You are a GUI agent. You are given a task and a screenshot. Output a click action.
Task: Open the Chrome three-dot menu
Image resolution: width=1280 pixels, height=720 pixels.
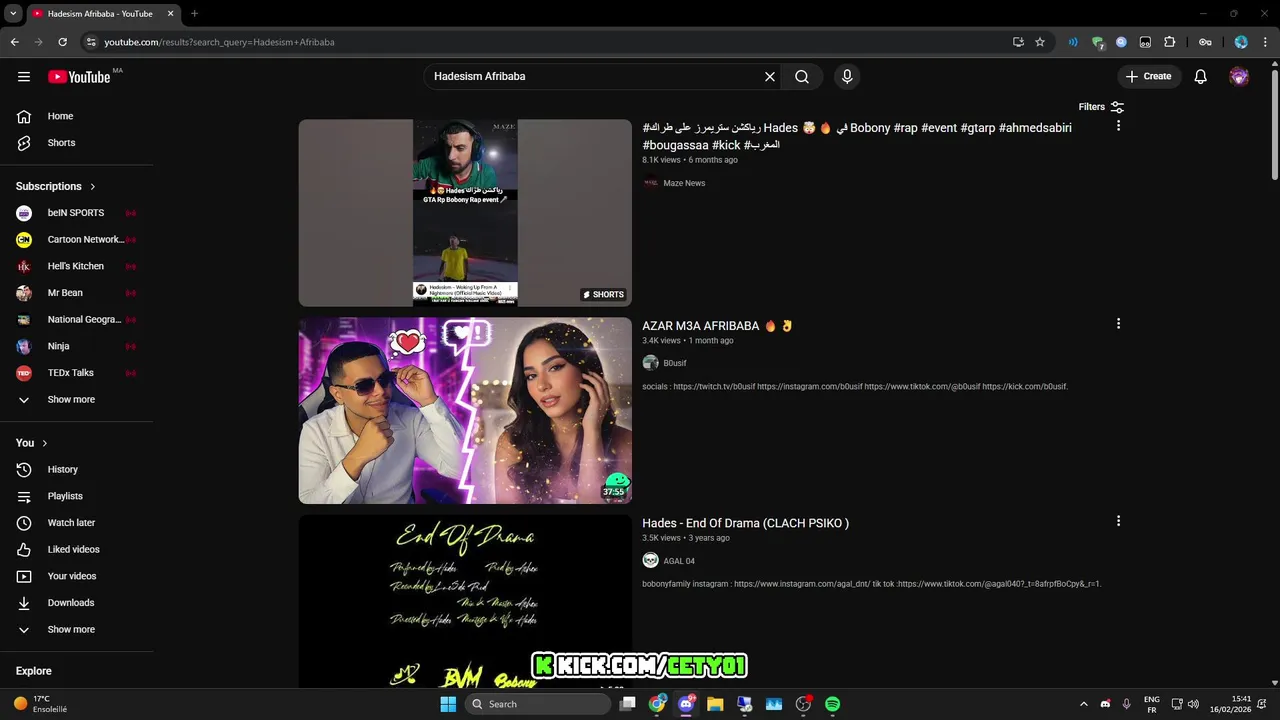[1266, 42]
